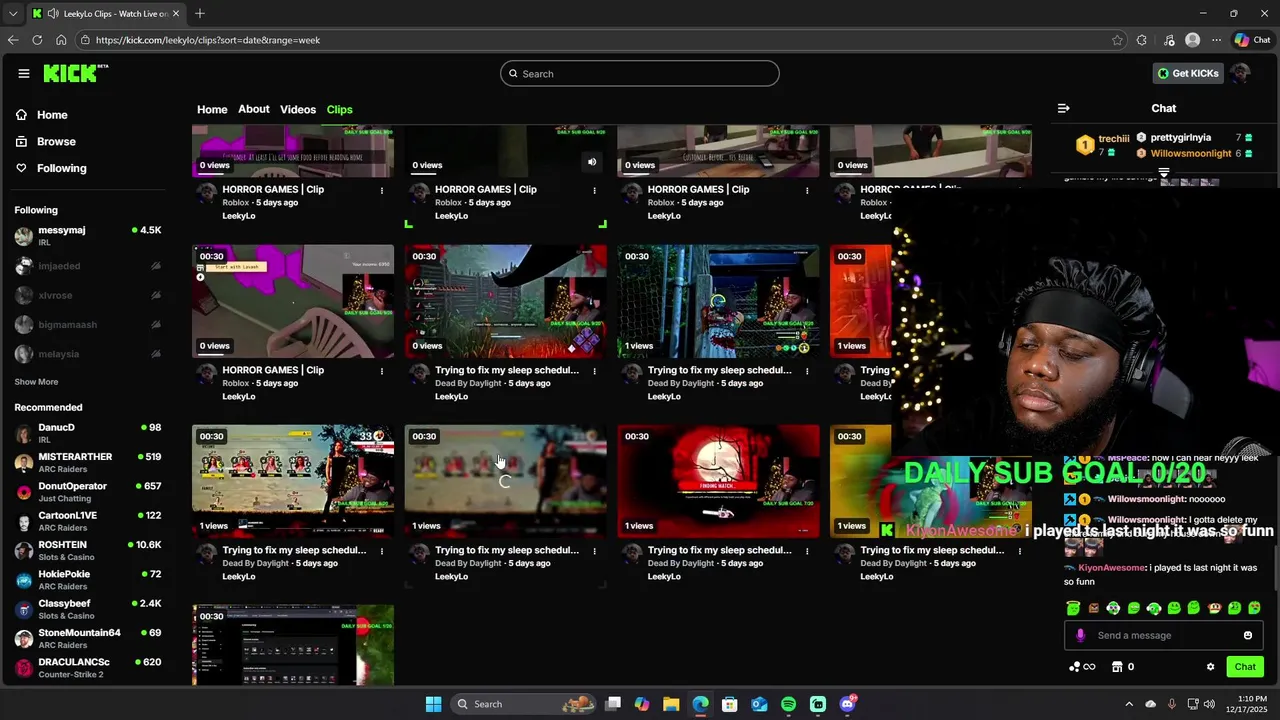Open chat settings gear icon
1280x720 pixels.
[x=1210, y=667]
